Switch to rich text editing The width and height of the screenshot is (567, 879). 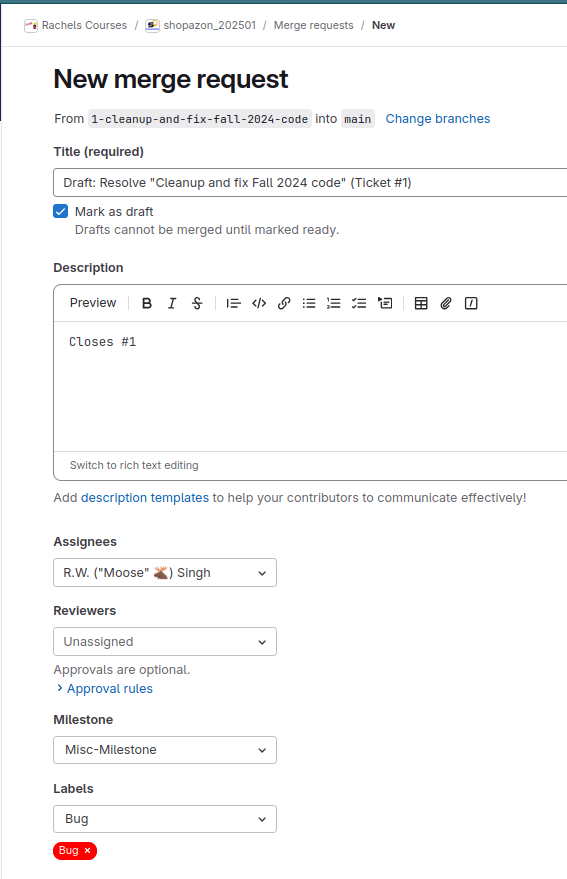(x=134, y=465)
